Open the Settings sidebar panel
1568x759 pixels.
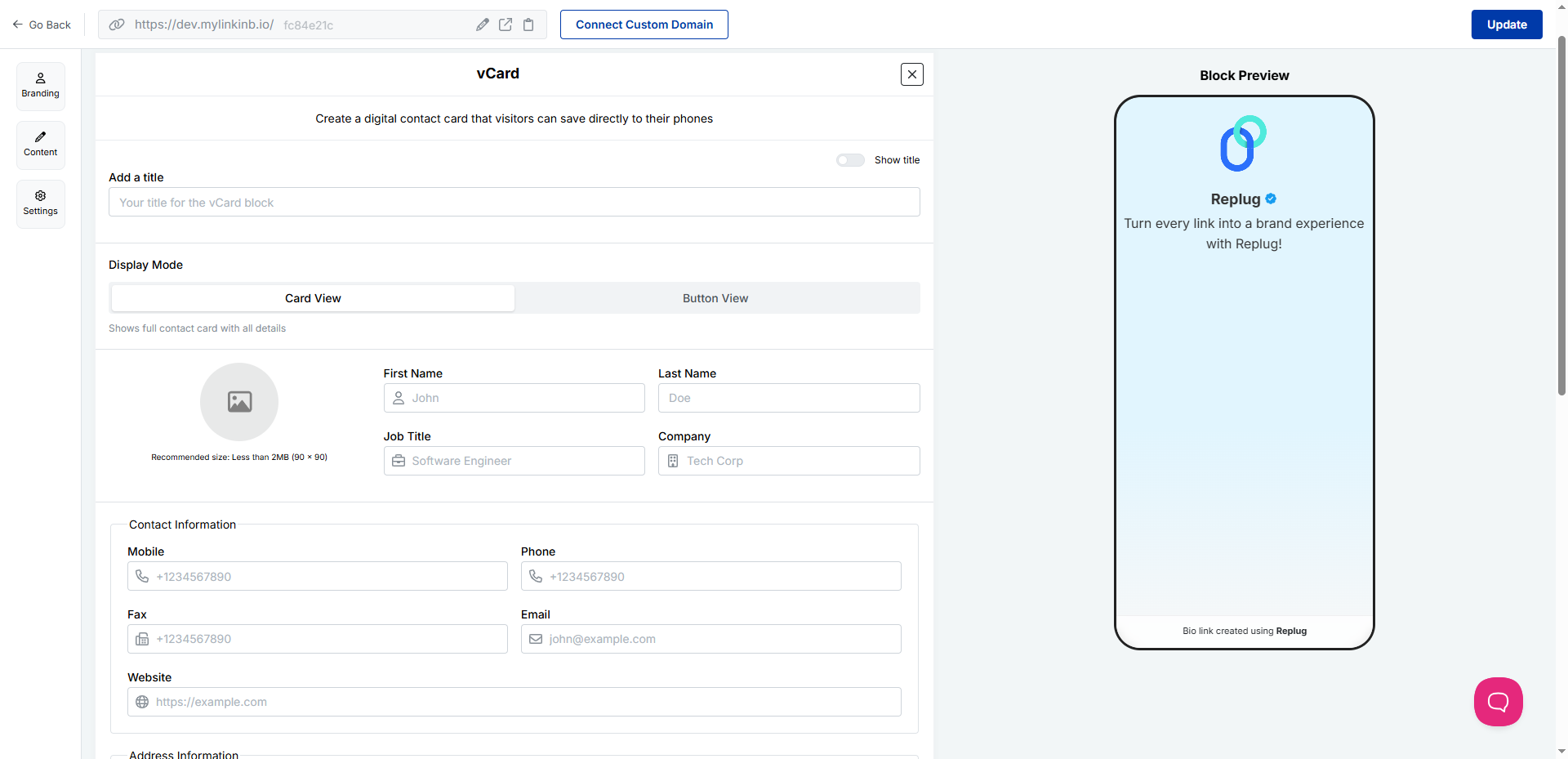(x=41, y=203)
